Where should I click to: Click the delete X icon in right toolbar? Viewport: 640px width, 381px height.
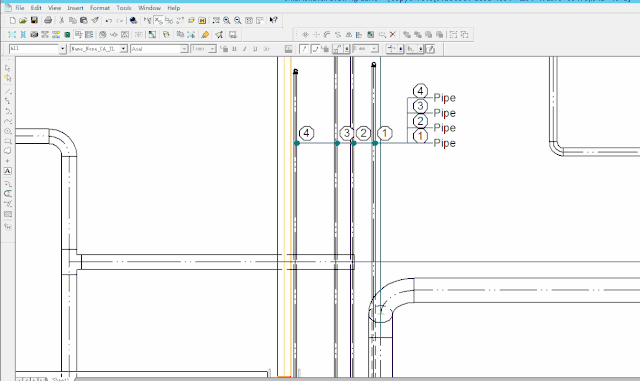393,35
